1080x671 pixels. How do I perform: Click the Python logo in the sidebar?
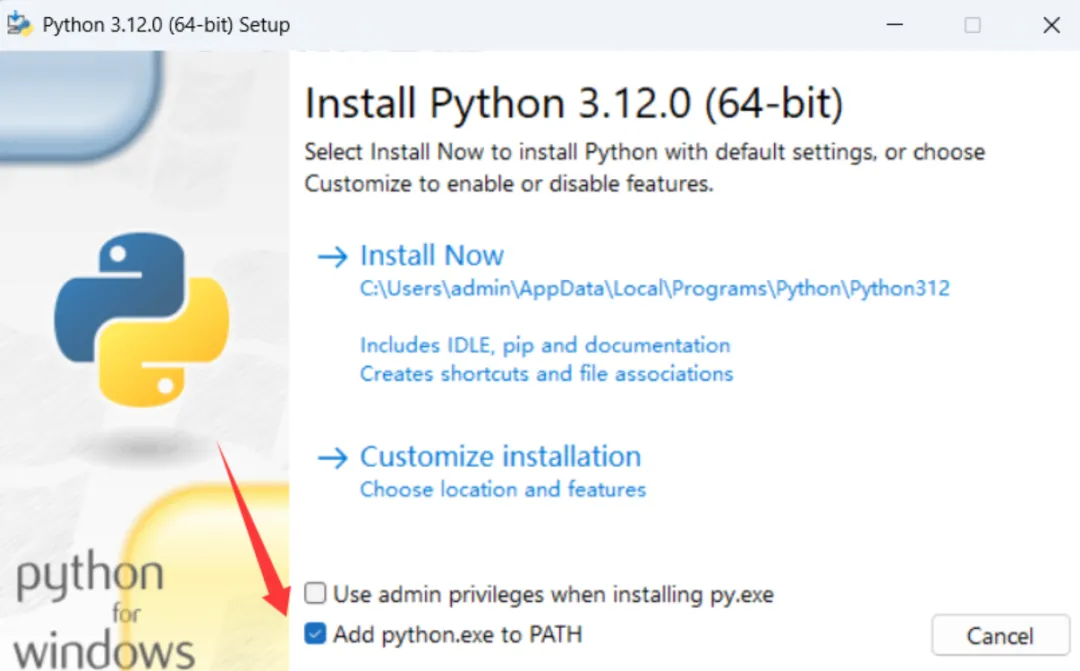(x=142, y=320)
